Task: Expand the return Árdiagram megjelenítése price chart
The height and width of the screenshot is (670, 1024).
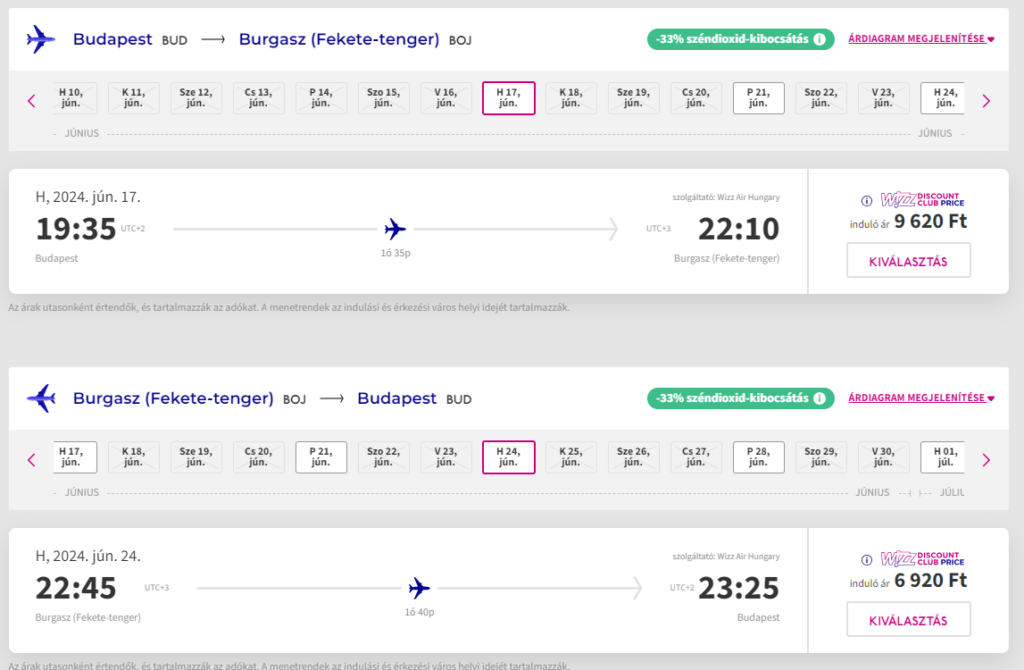Action: [921, 398]
